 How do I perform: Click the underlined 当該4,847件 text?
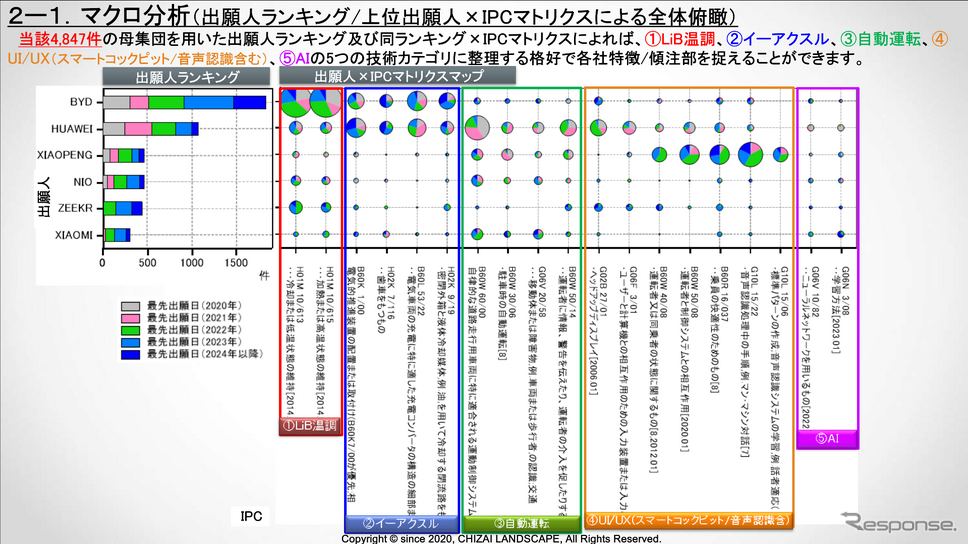60,39
